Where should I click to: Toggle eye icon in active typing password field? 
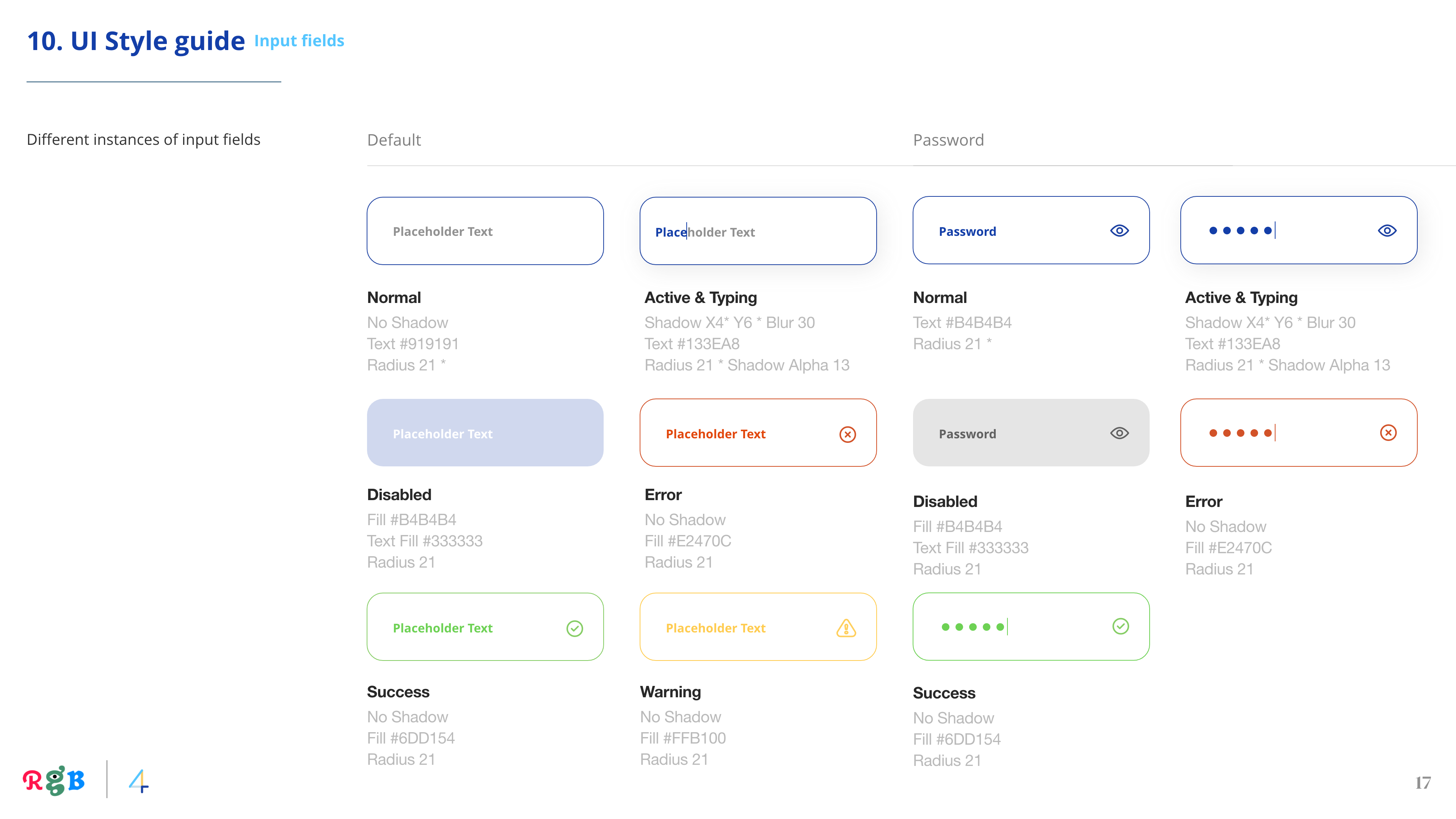[x=1387, y=231]
